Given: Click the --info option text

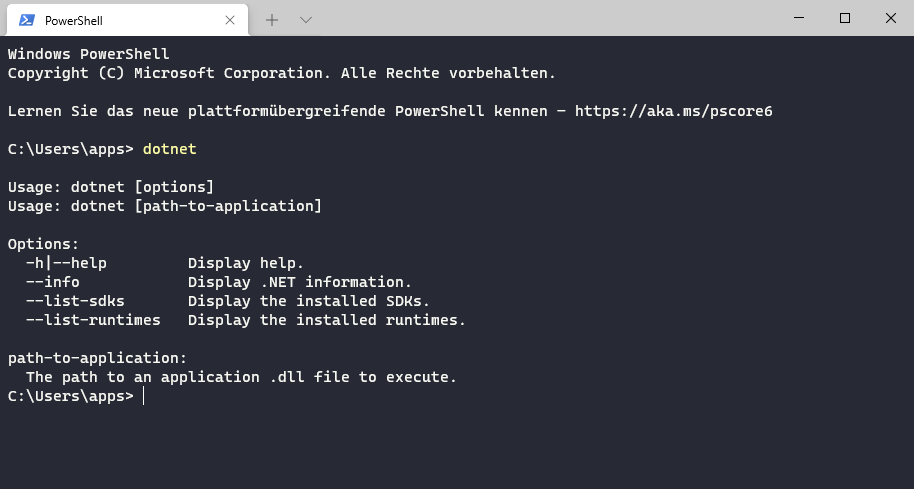Looking at the screenshot, I should click(53, 282).
